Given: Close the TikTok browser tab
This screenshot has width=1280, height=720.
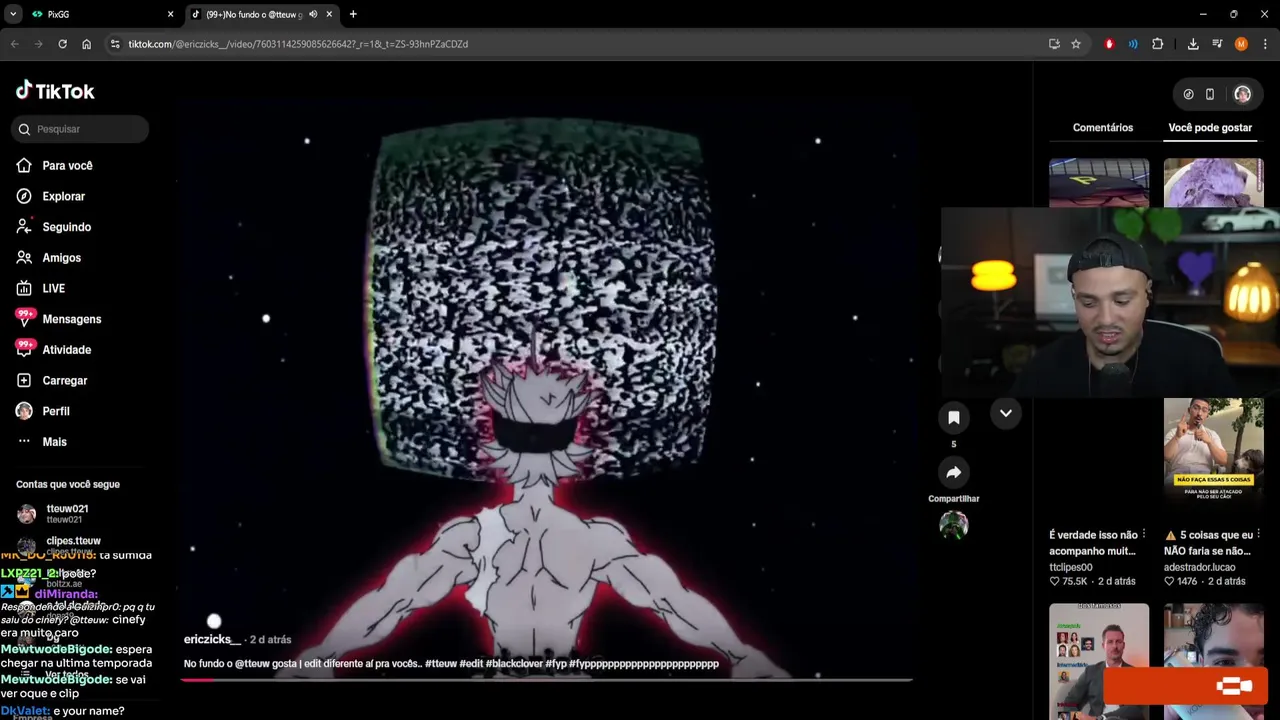Looking at the screenshot, I should point(329,14).
